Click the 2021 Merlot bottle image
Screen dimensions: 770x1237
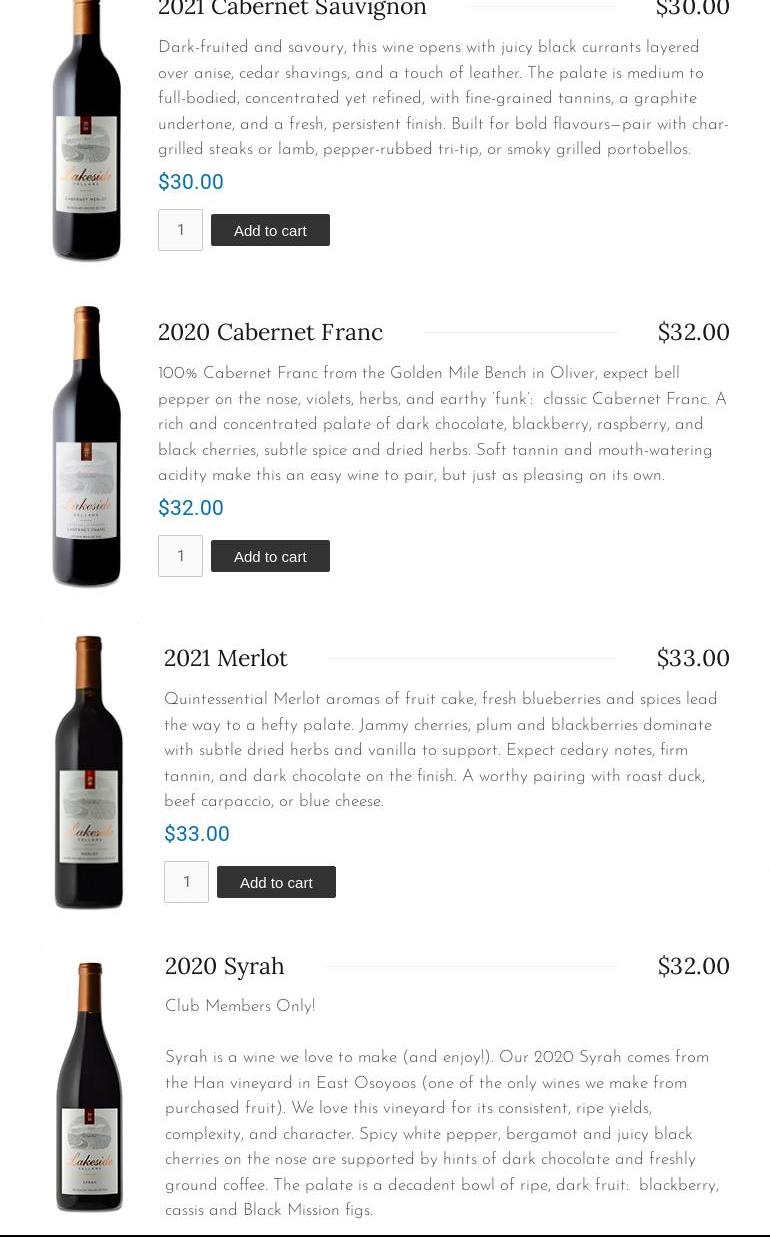click(x=89, y=772)
